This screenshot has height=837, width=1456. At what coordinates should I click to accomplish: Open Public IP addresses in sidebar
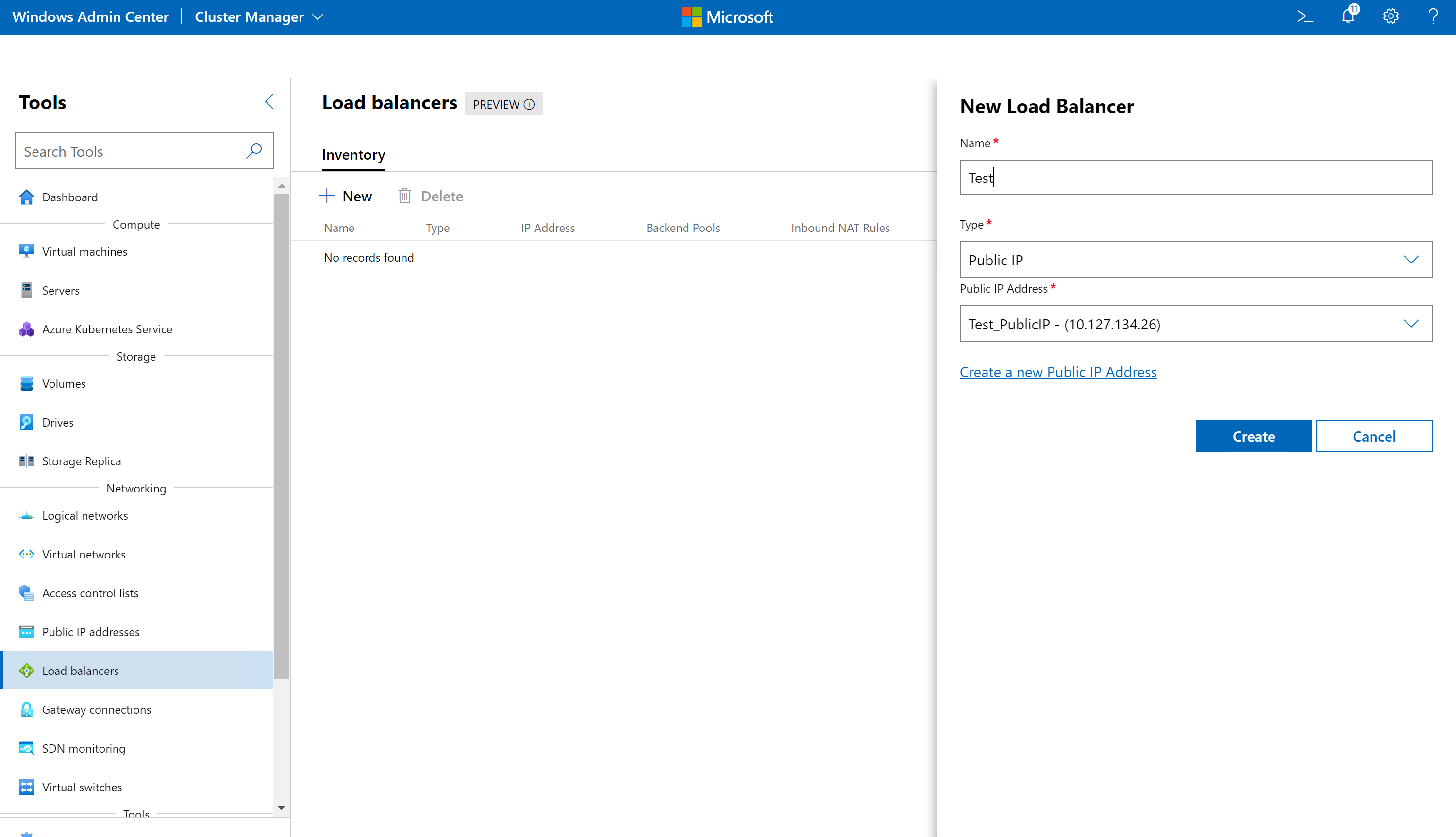click(90, 632)
